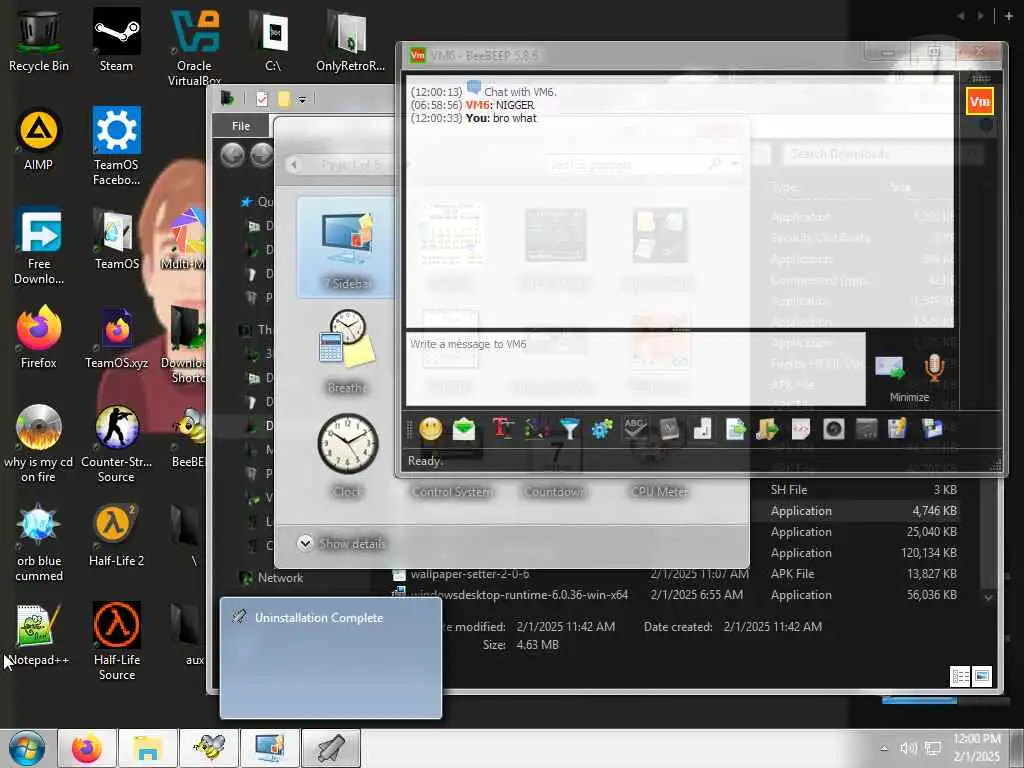Click the properties checkmark icon in Explorer title bar
The image size is (1024, 768).
(262, 99)
